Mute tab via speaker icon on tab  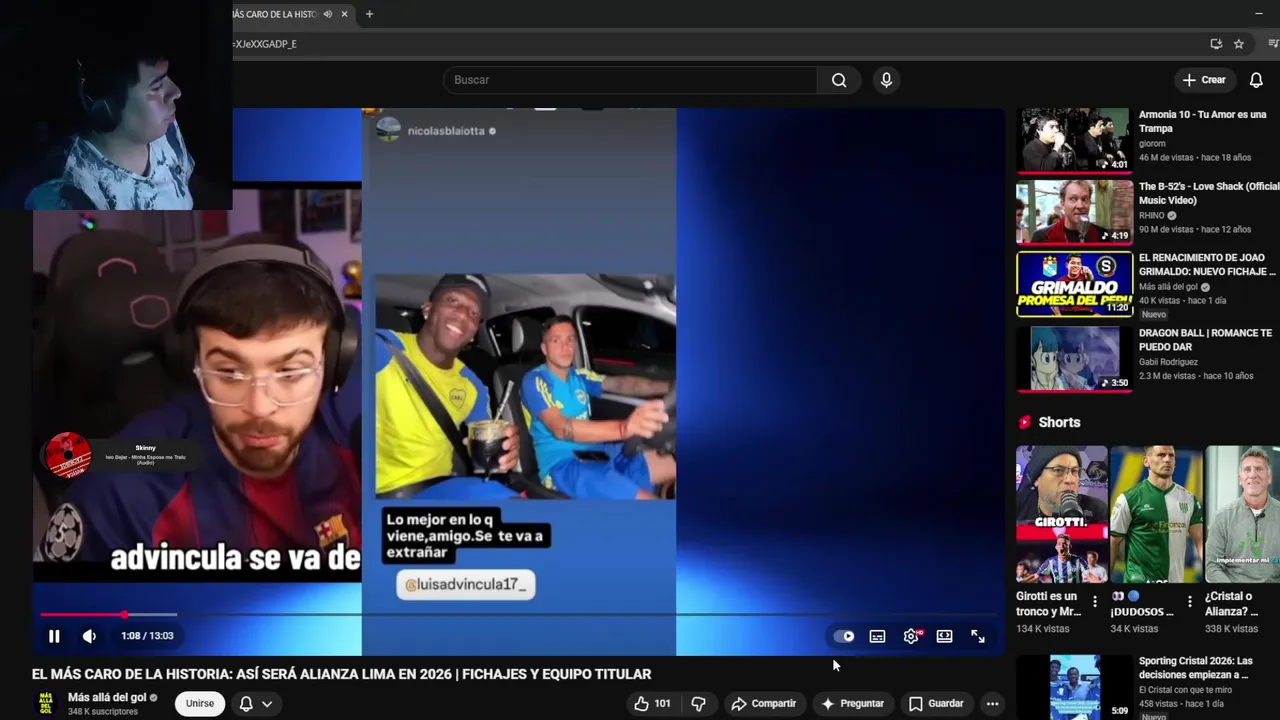coord(328,14)
